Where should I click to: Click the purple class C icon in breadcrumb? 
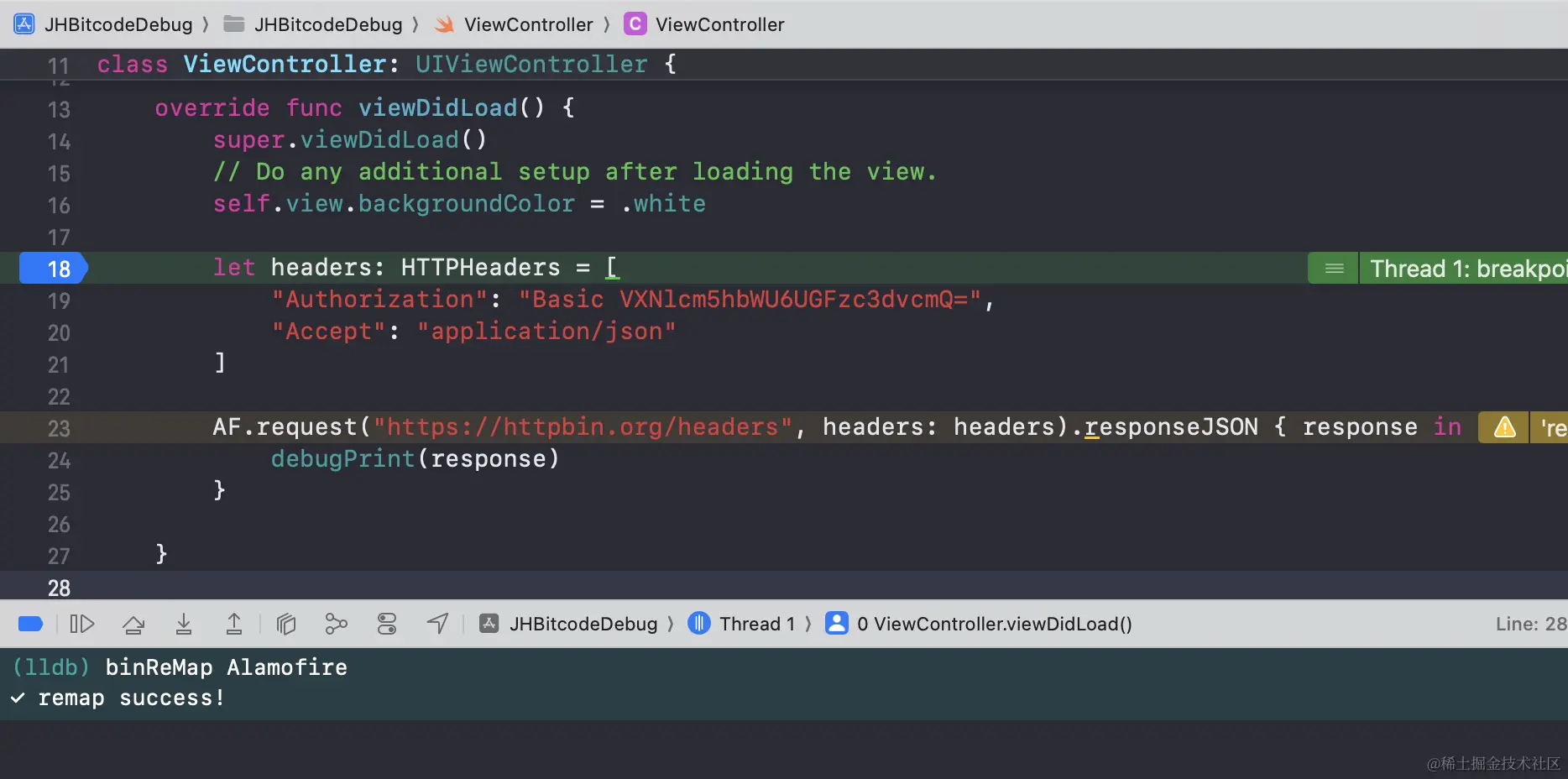tap(635, 24)
